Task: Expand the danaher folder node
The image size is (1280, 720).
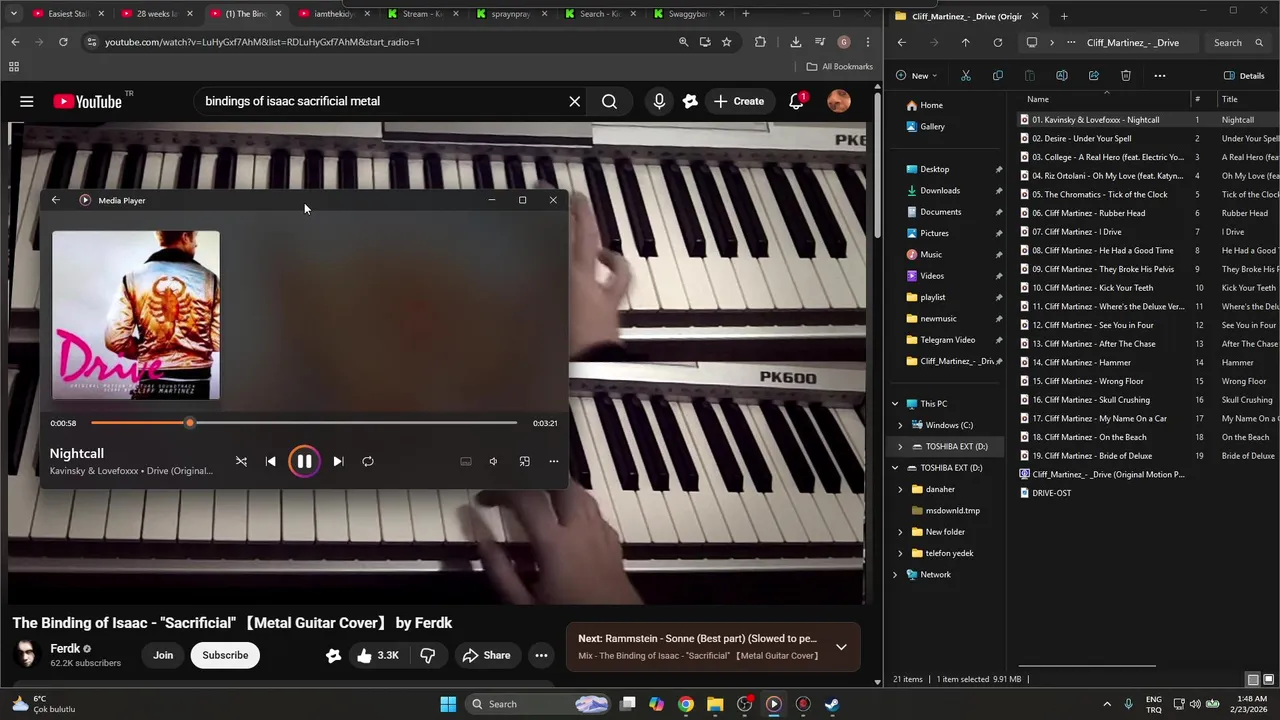Action: coord(900,489)
